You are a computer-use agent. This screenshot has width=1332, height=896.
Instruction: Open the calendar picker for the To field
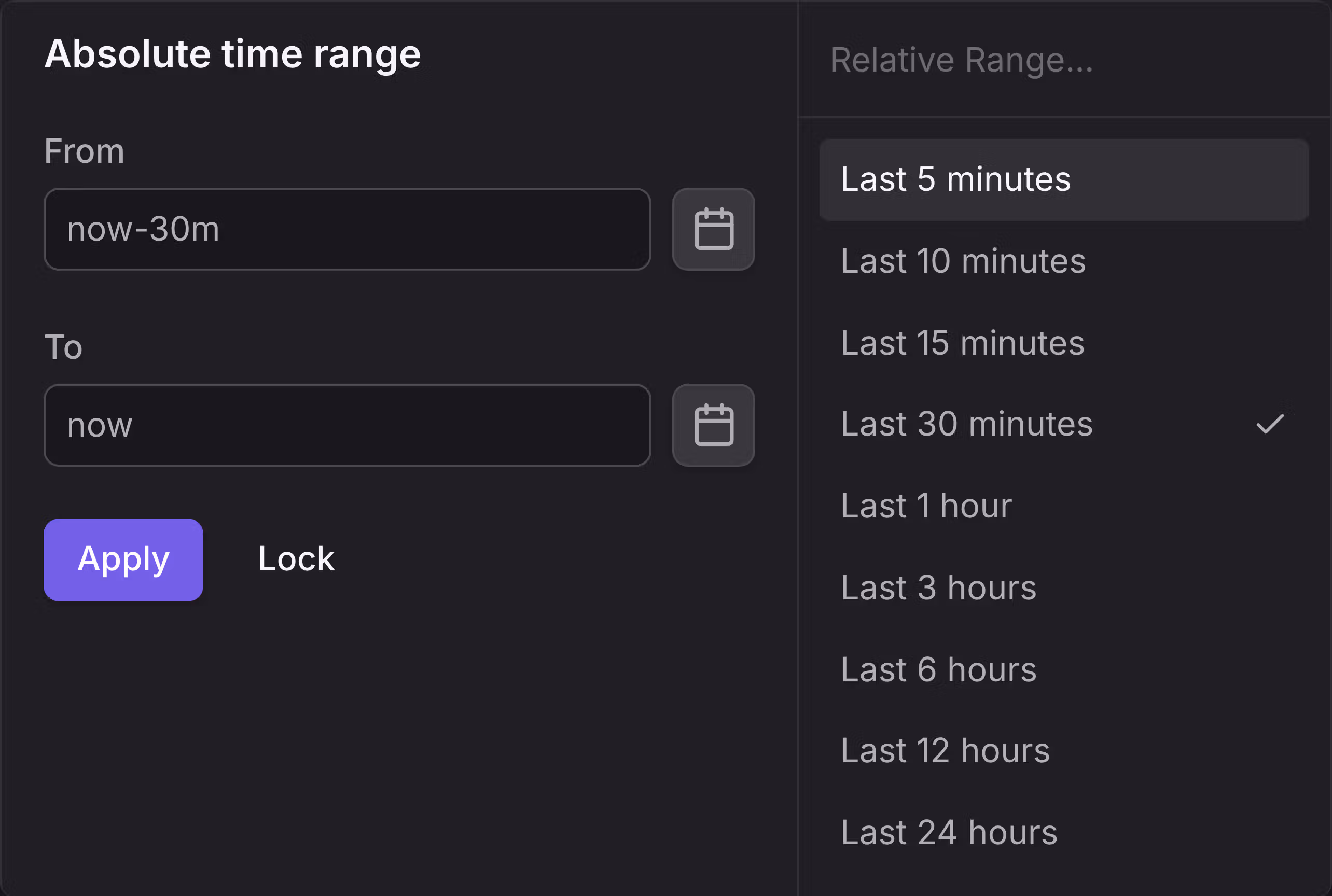pos(713,425)
